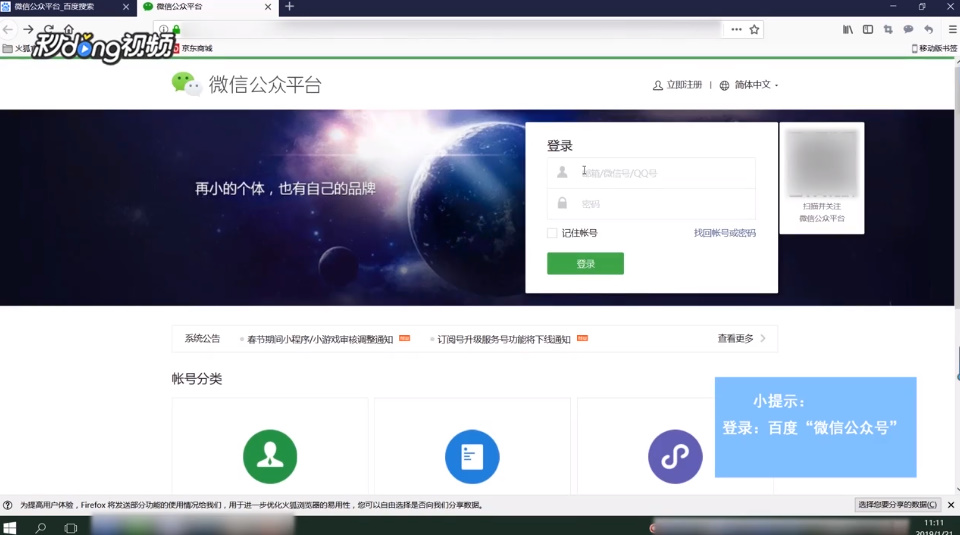Click the 帐号分类 heading
Image resolution: width=960 pixels, height=535 pixels.
pyautogui.click(x=197, y=379)
